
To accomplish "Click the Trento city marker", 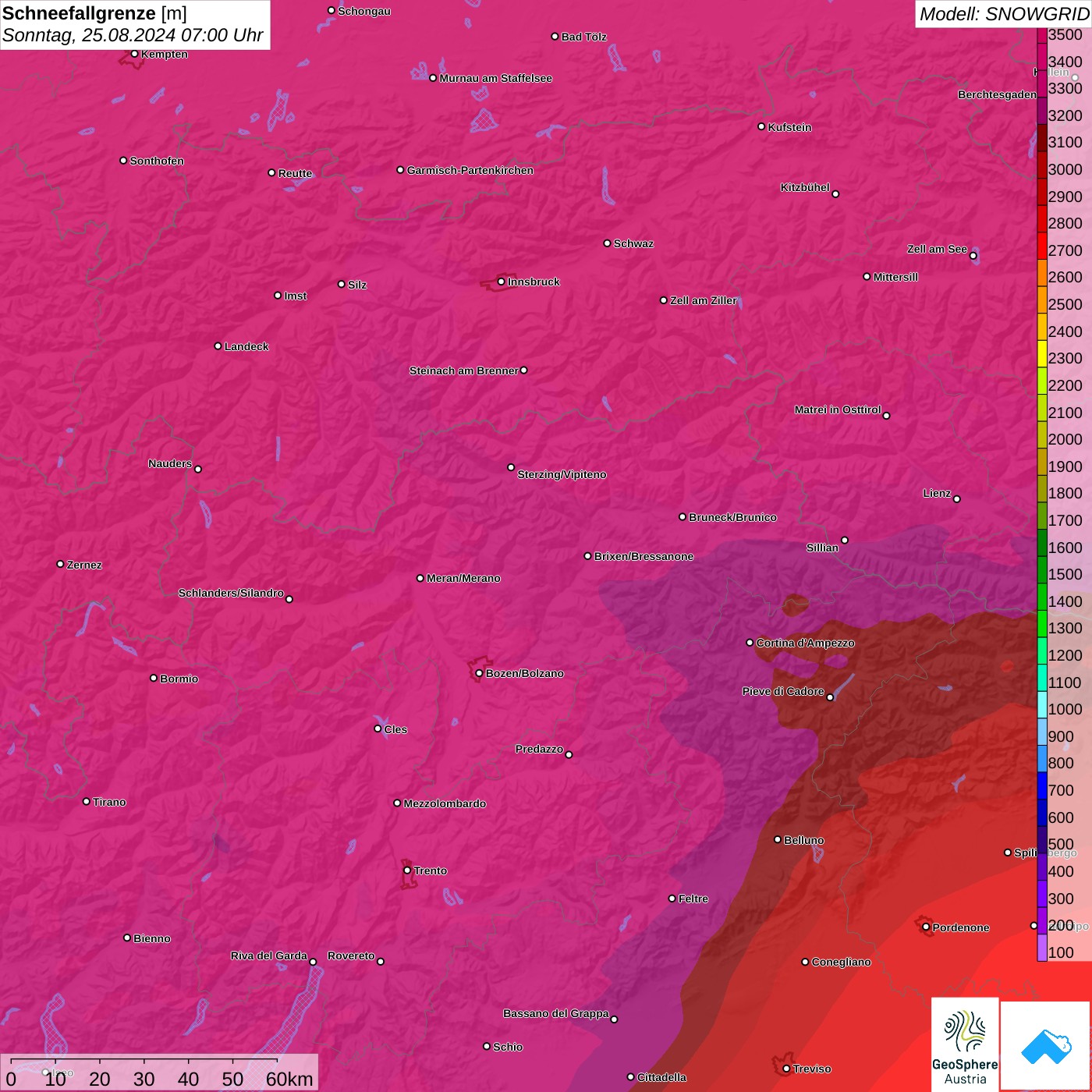I will (x=407, y=870).
